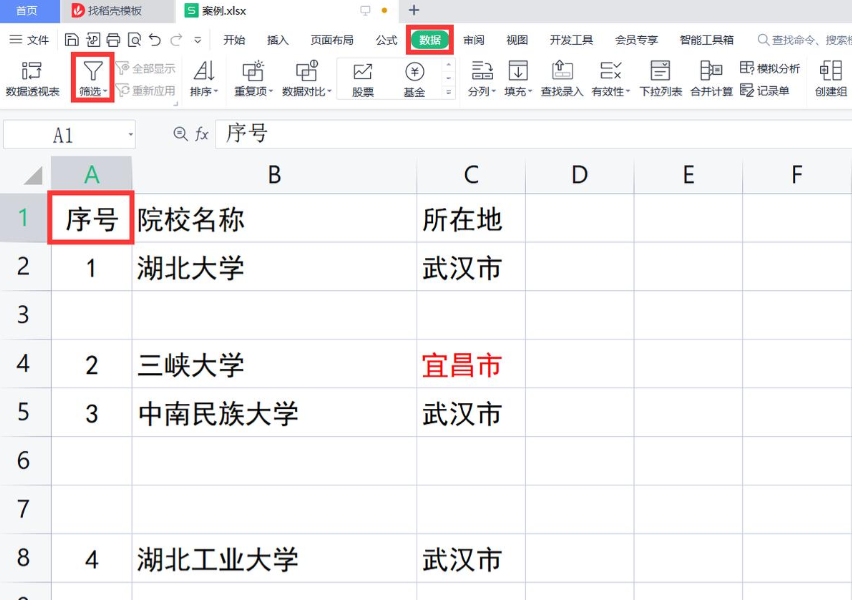852x600 pixels.
Task: Insert 股票 stock data type
Action: pos(362,79)
